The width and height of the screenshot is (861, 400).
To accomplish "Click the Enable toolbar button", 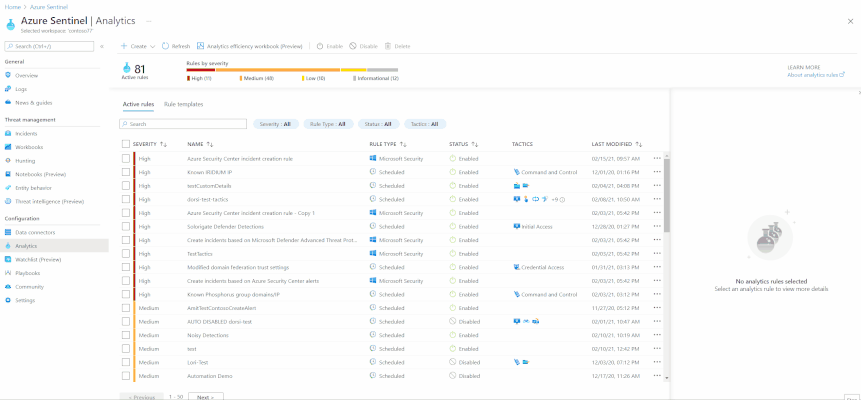I will pos(329,47).
